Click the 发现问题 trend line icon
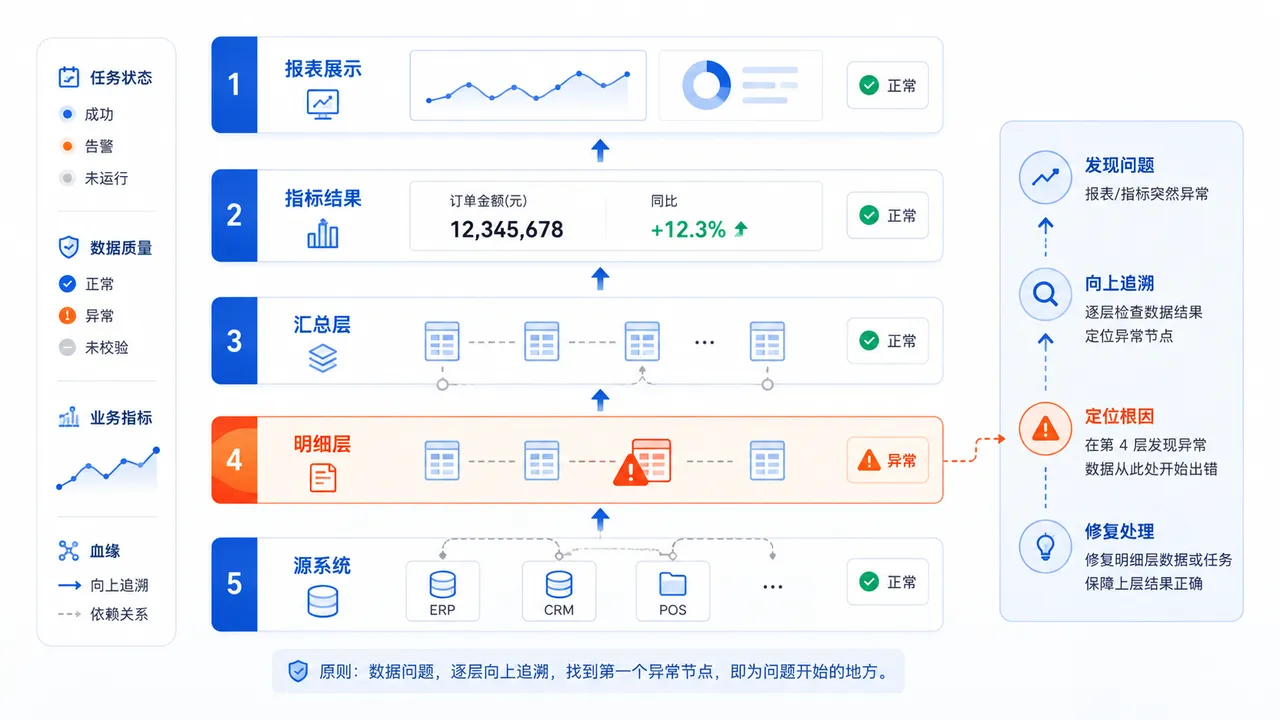 point(1045,178)
